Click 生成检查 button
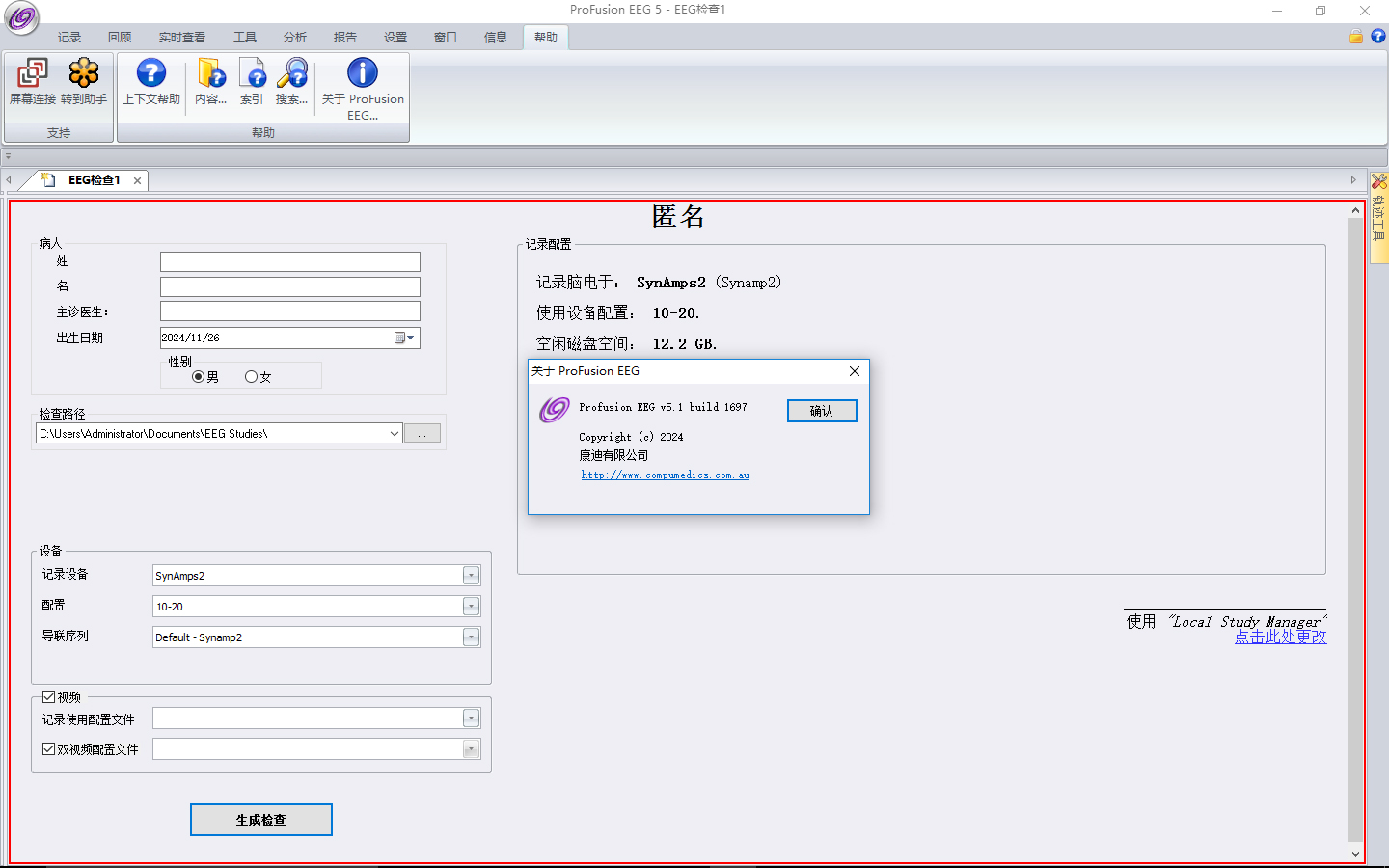This screenshot has width=1389, height=868. 261,820
